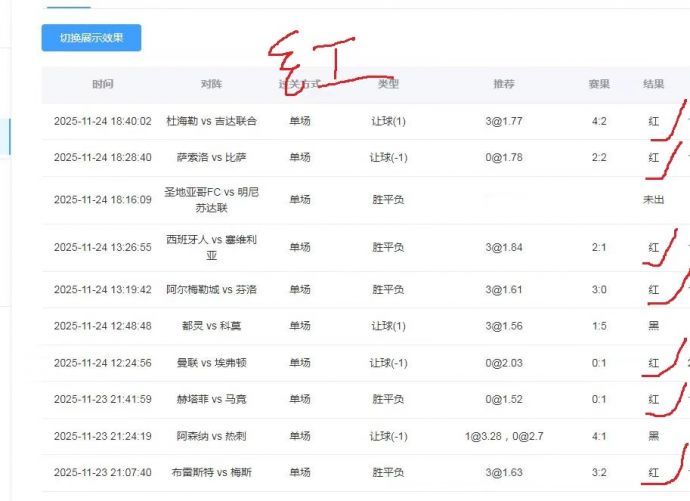
Task: Click the 0@2.03 recommendation cell
Action: coord(504,363)
